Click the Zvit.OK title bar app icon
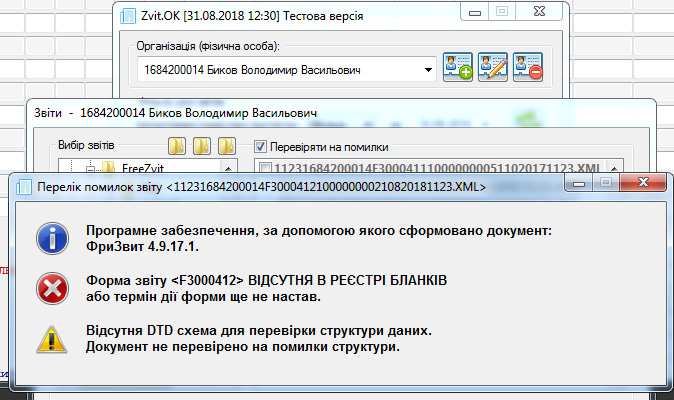The width and height of the screenshot is (674, 400). [x=126, y=16]
